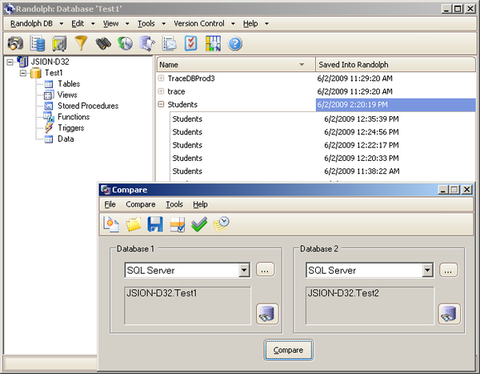
Task: Click the green checkmark icon in Compare toolbar
Action: pyautogui.click(x=199, y=224)
